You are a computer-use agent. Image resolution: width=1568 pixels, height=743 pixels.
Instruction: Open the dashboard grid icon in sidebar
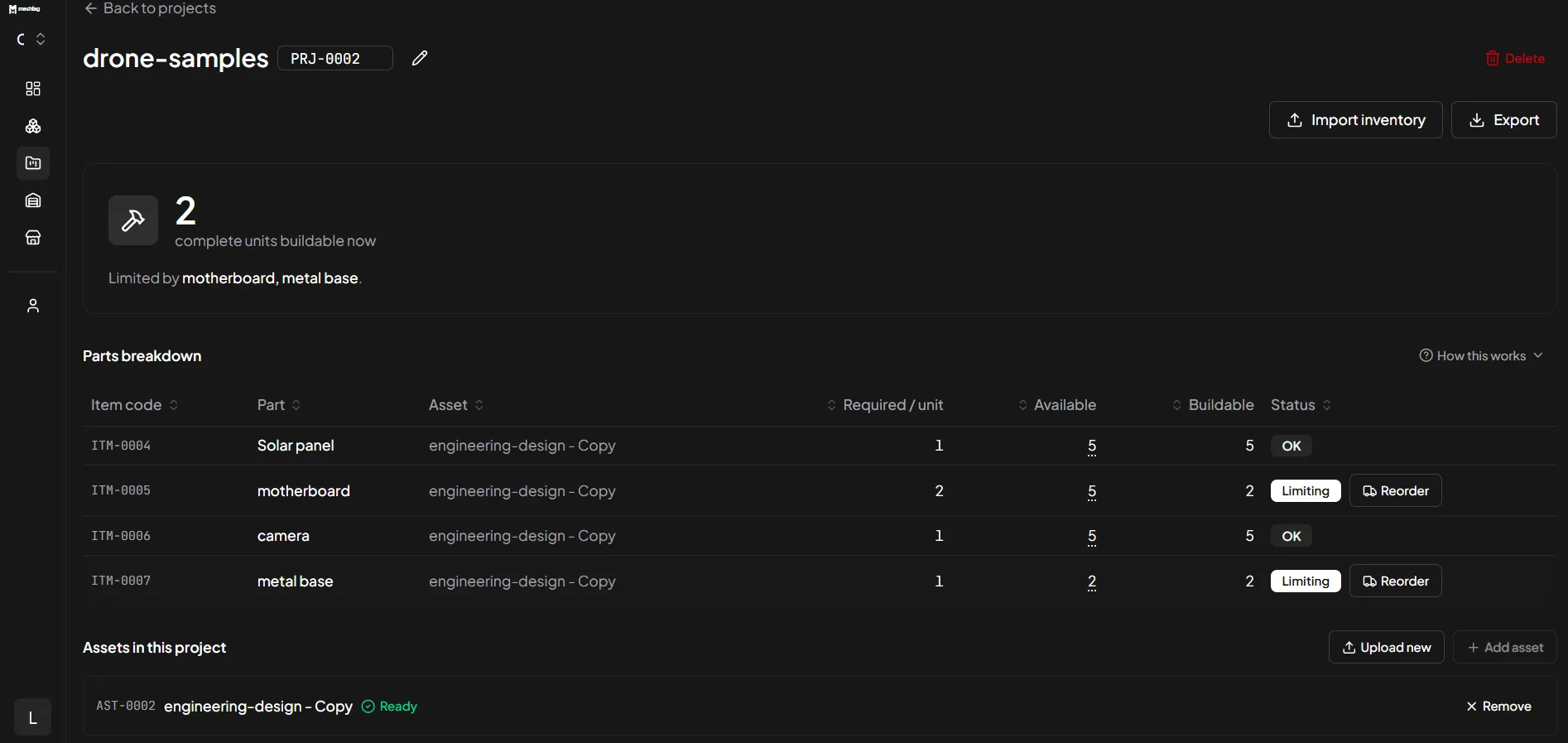[x=33, y=89]
